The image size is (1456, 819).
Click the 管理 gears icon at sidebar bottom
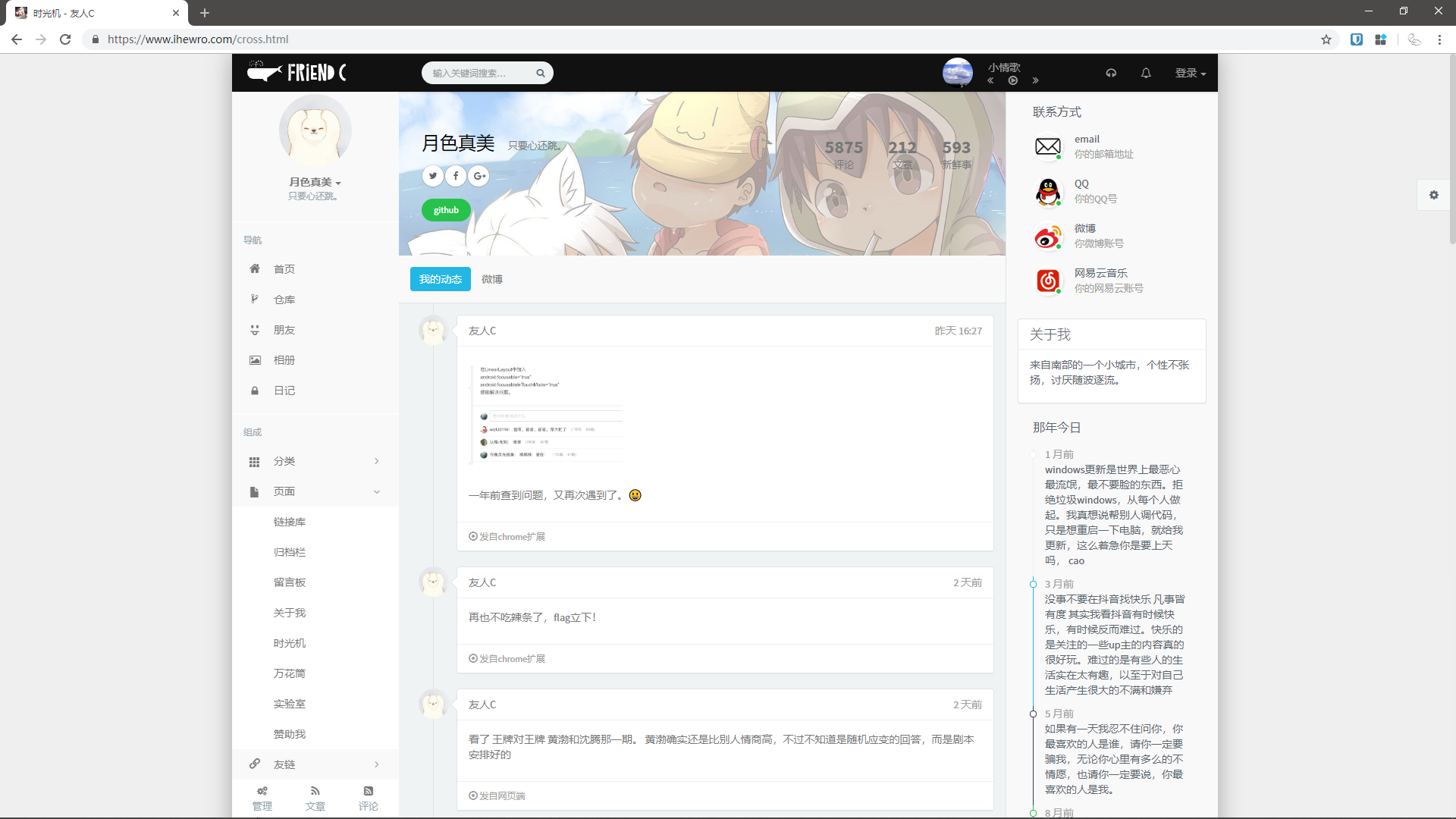click(262, 791)
